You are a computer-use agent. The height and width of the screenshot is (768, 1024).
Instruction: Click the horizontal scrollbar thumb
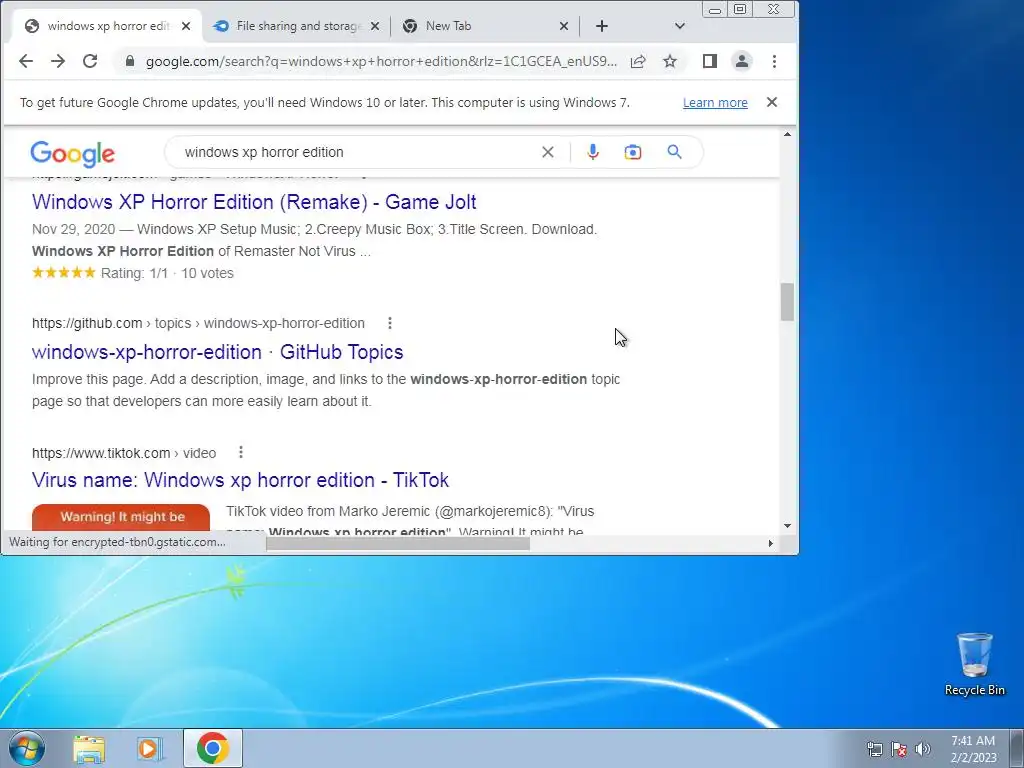(398, 543)
